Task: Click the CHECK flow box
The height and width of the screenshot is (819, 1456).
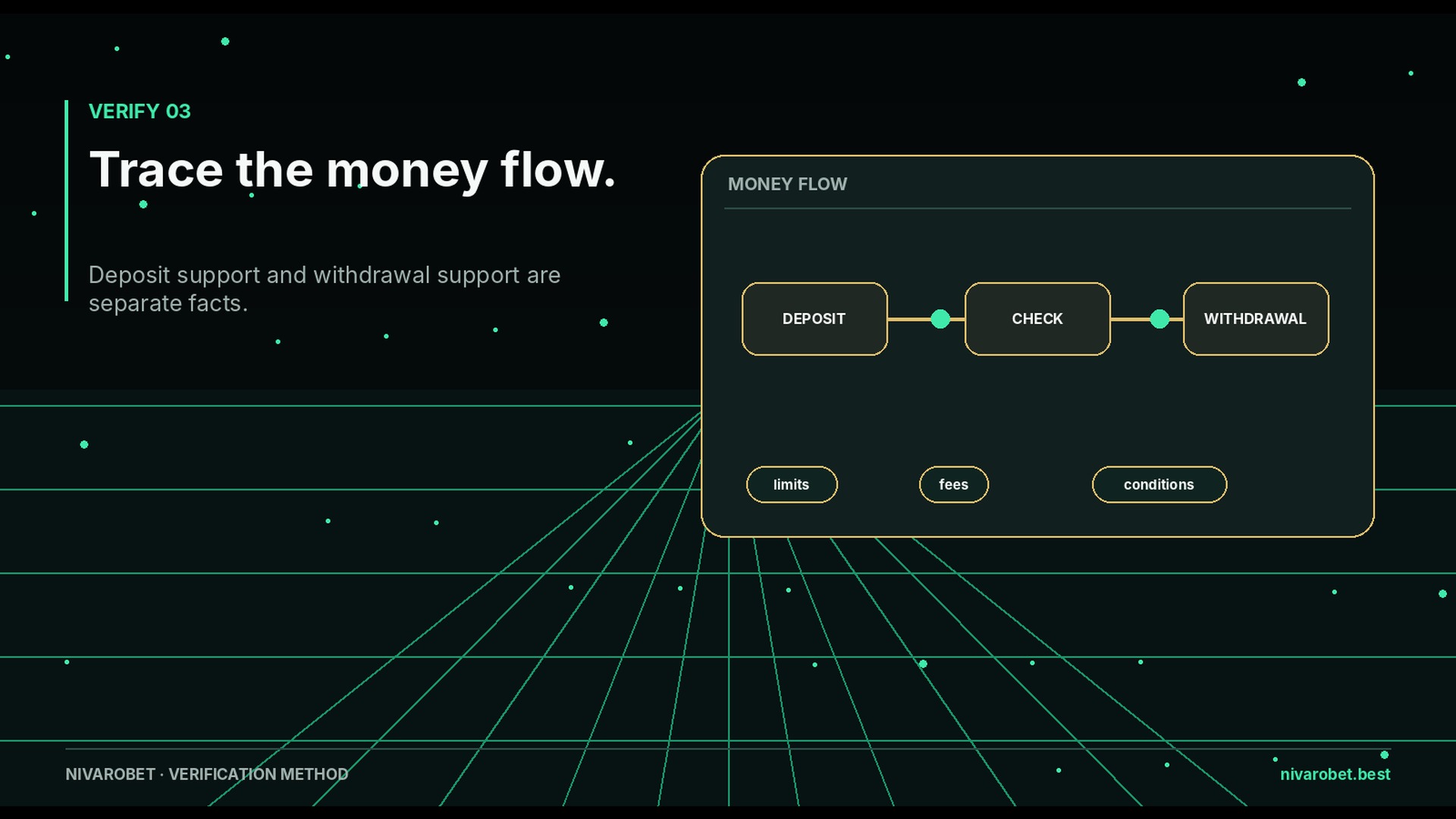Action: click(1037, 319)
